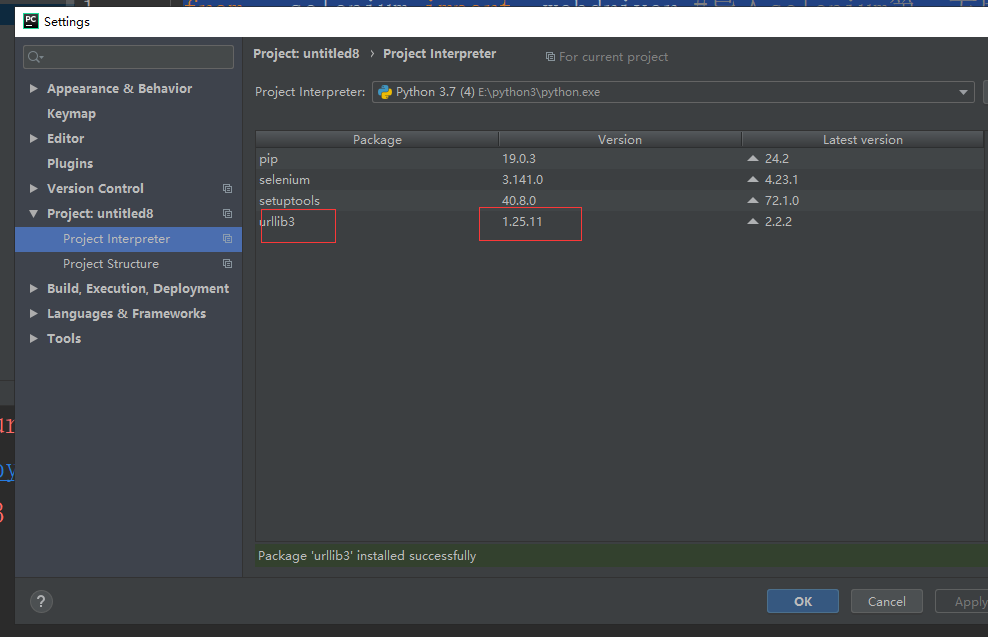Click the Python icon in interpreter field
Image resolution: width=988 pixels, height=637 pixels.
point(385,92)
